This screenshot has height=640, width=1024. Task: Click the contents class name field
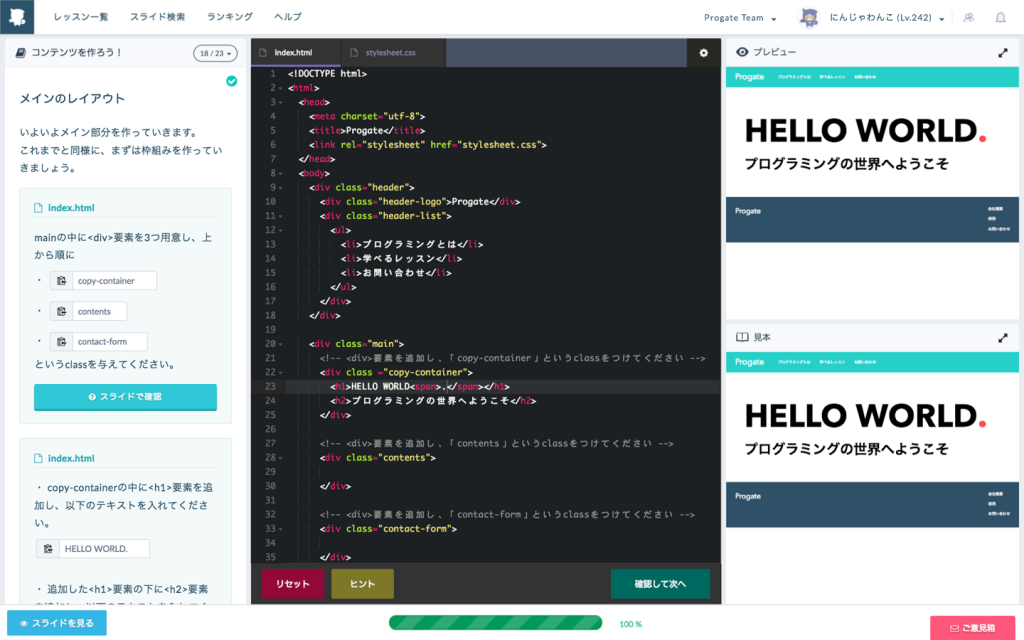coord(99,312)
